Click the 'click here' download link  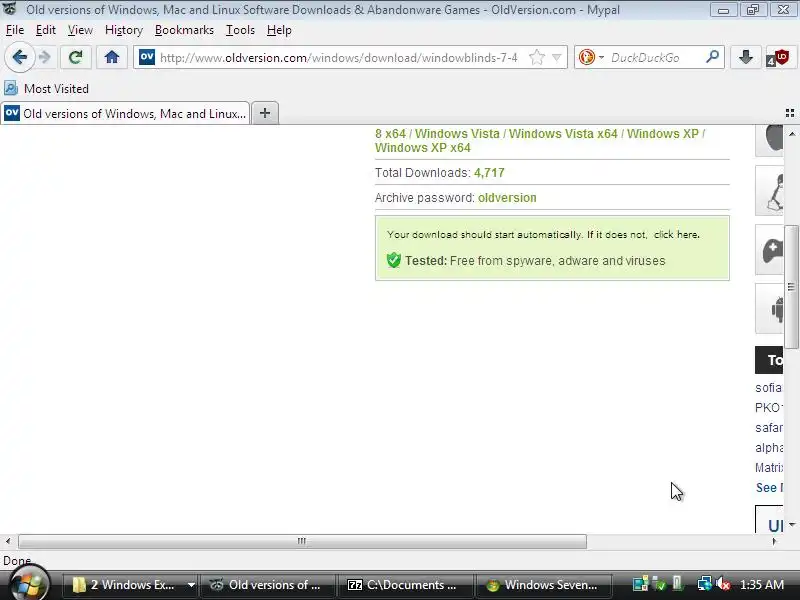point(677,235)
